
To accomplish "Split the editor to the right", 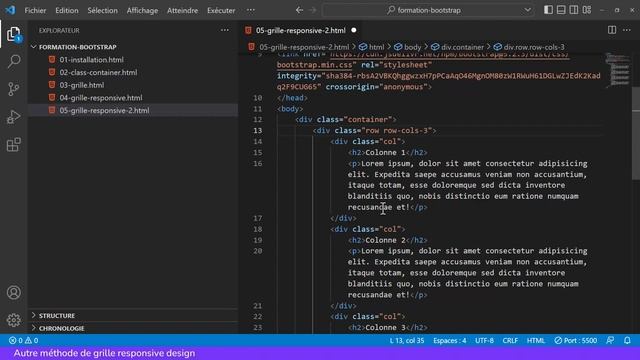I will click(612, 30).
